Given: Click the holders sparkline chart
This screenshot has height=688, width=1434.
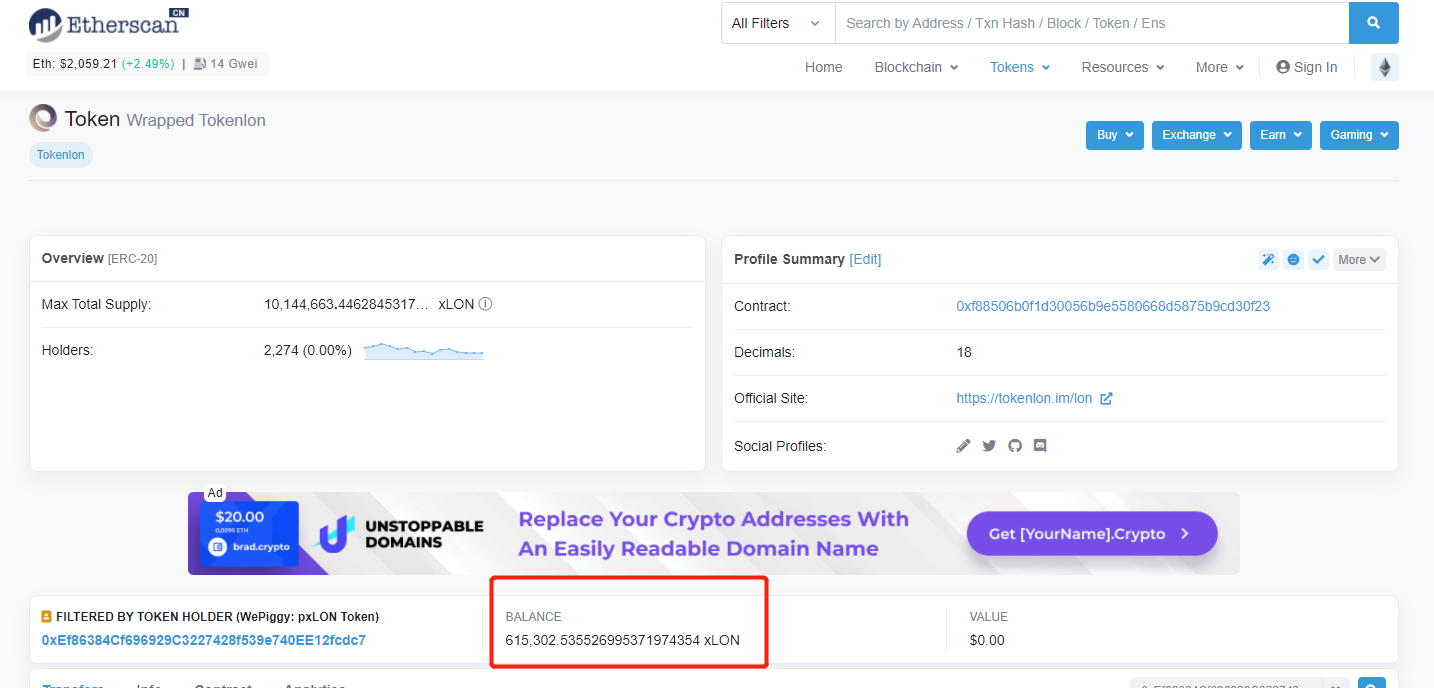Looking at the screenshot, I should point(424,350).
